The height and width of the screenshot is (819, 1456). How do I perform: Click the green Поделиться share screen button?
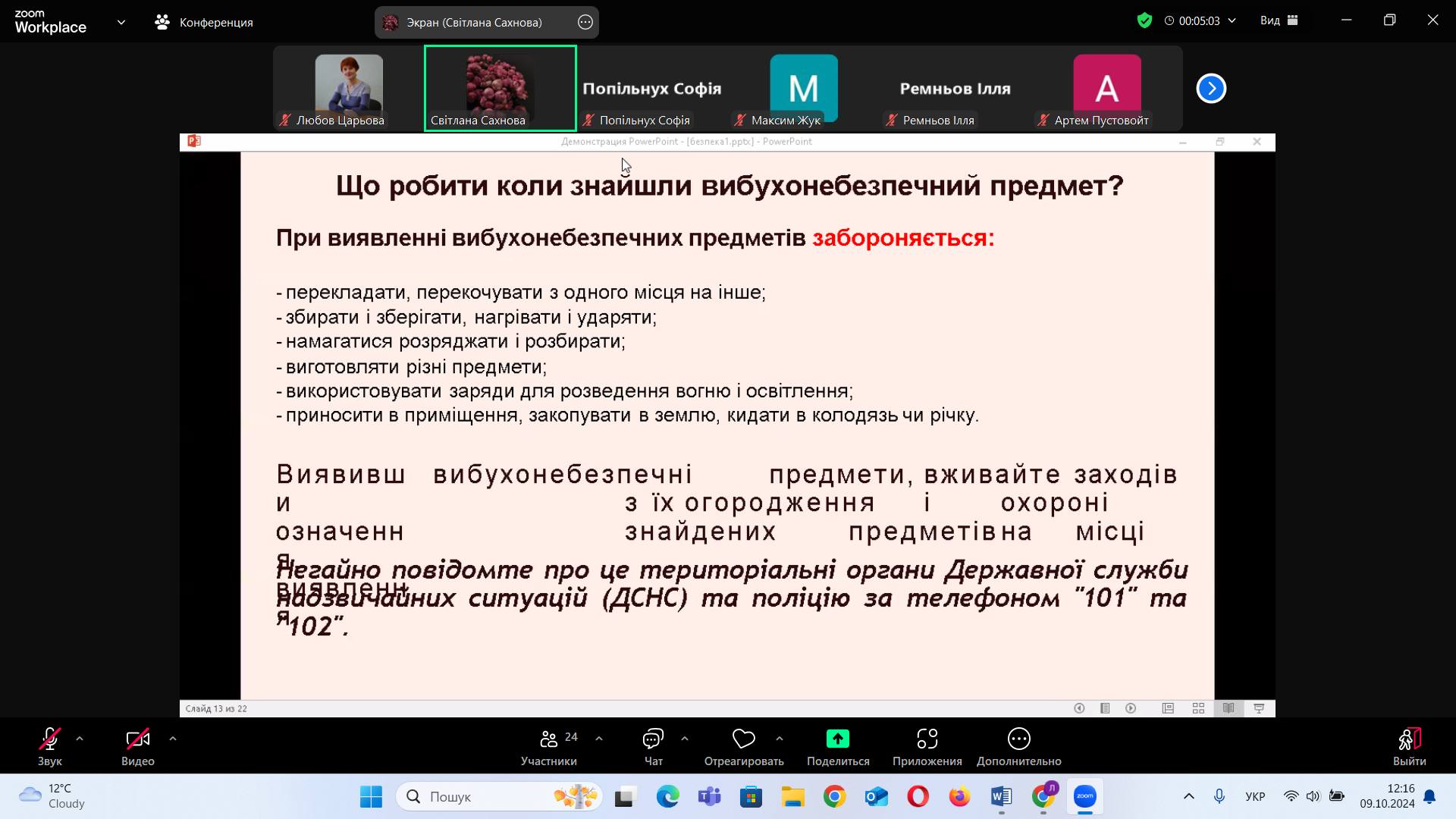click(x=838, y=739)
